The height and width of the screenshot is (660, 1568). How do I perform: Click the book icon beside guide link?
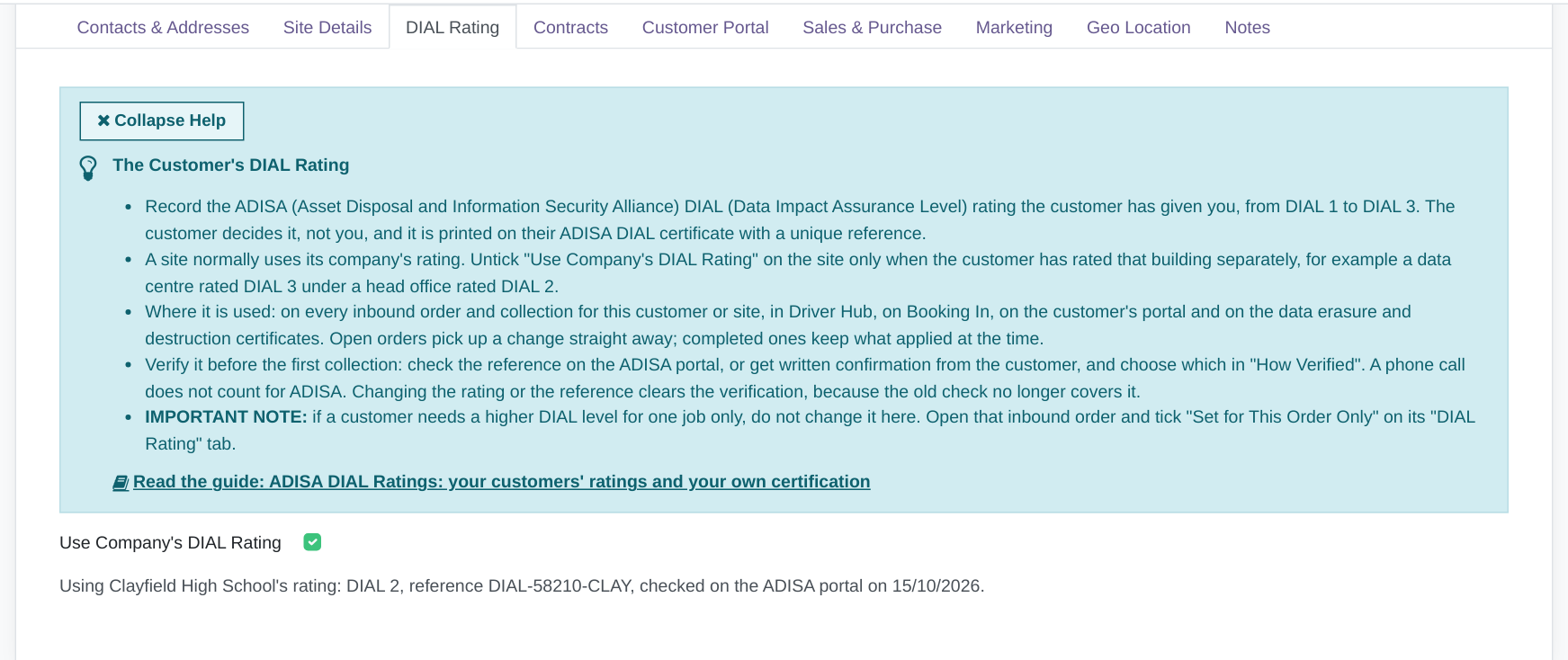point(121,483)
